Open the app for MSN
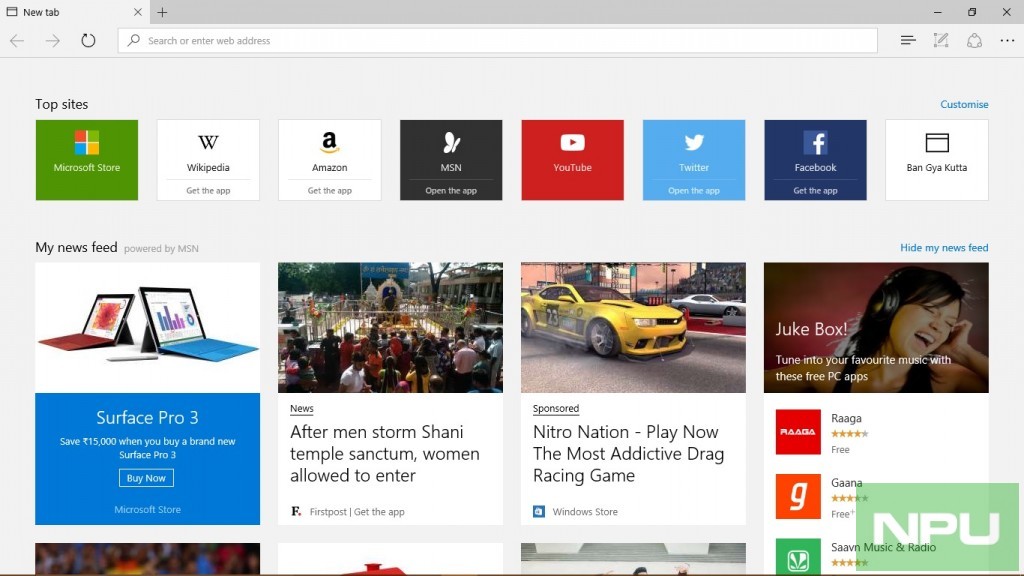 451,191
